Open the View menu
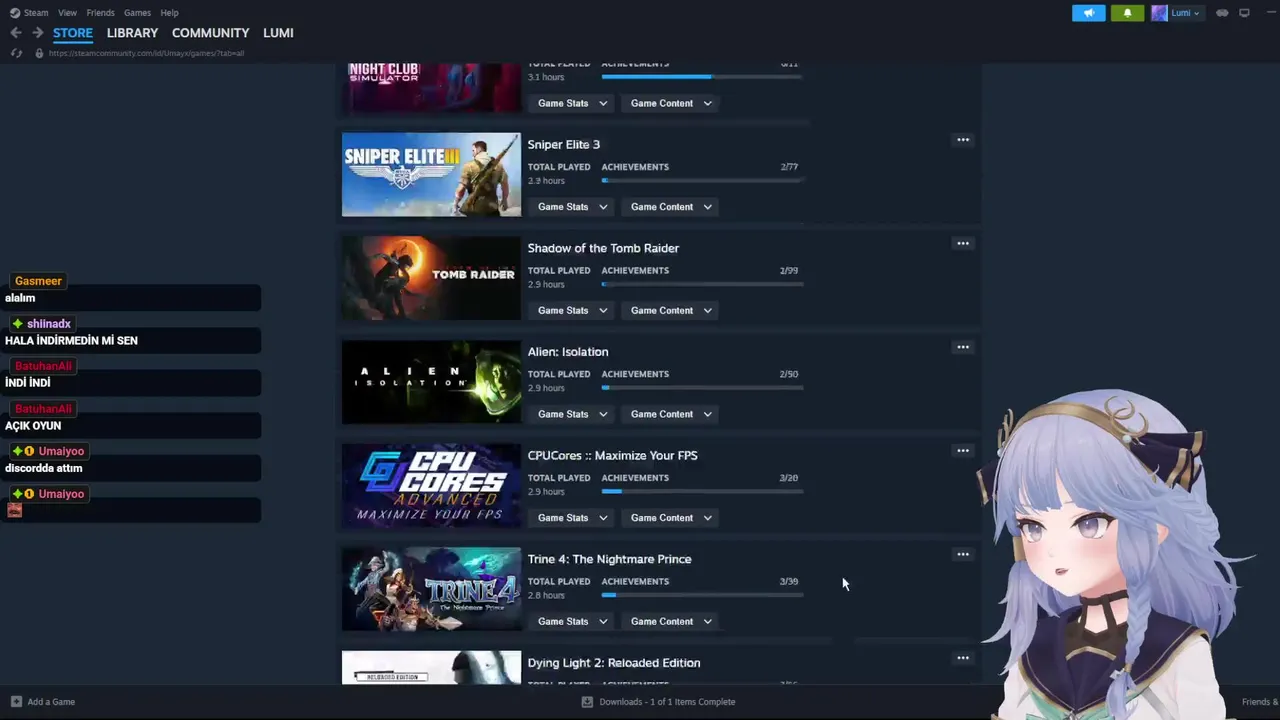This screenshot has height=720, width=1280. (67, 13)
